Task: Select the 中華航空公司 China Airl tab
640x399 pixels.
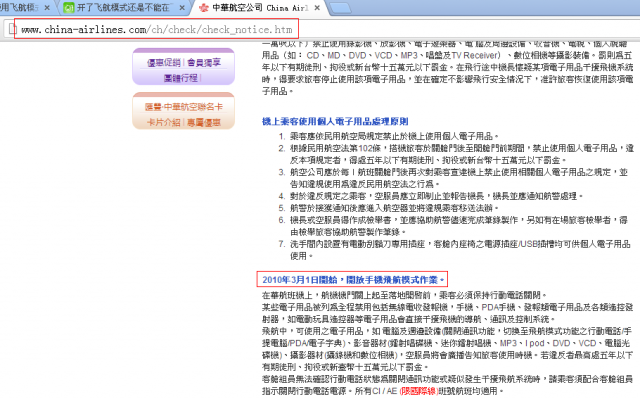Action: (260, 8)
